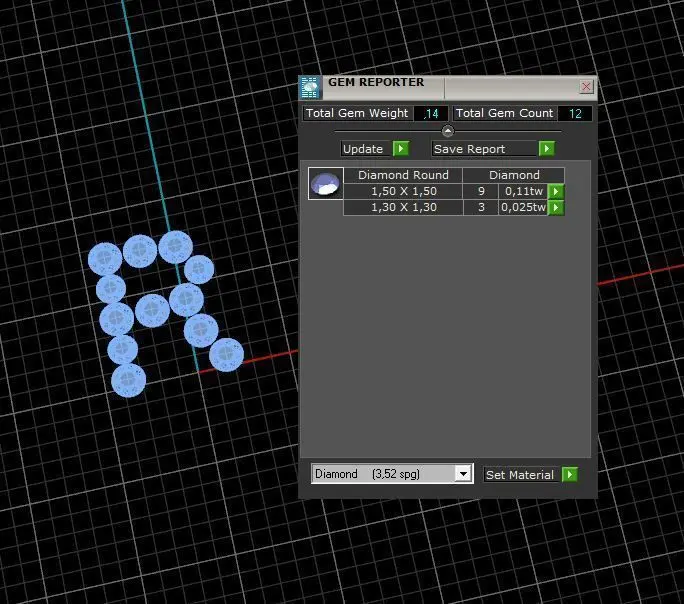The width and height of the screenshot is (684, 604).
Task: Click the count cell showing 9
Action: [481, 191]
